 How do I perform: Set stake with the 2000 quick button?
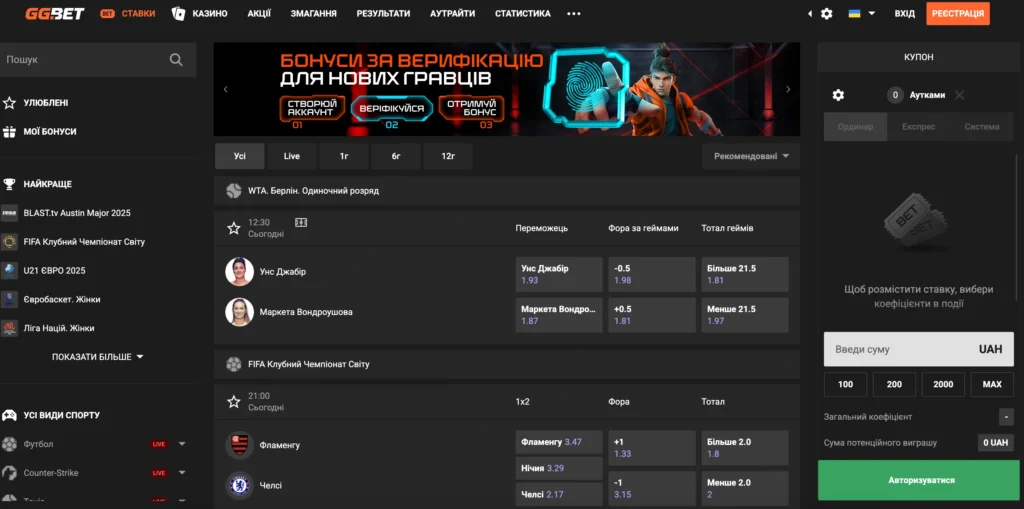943,384
